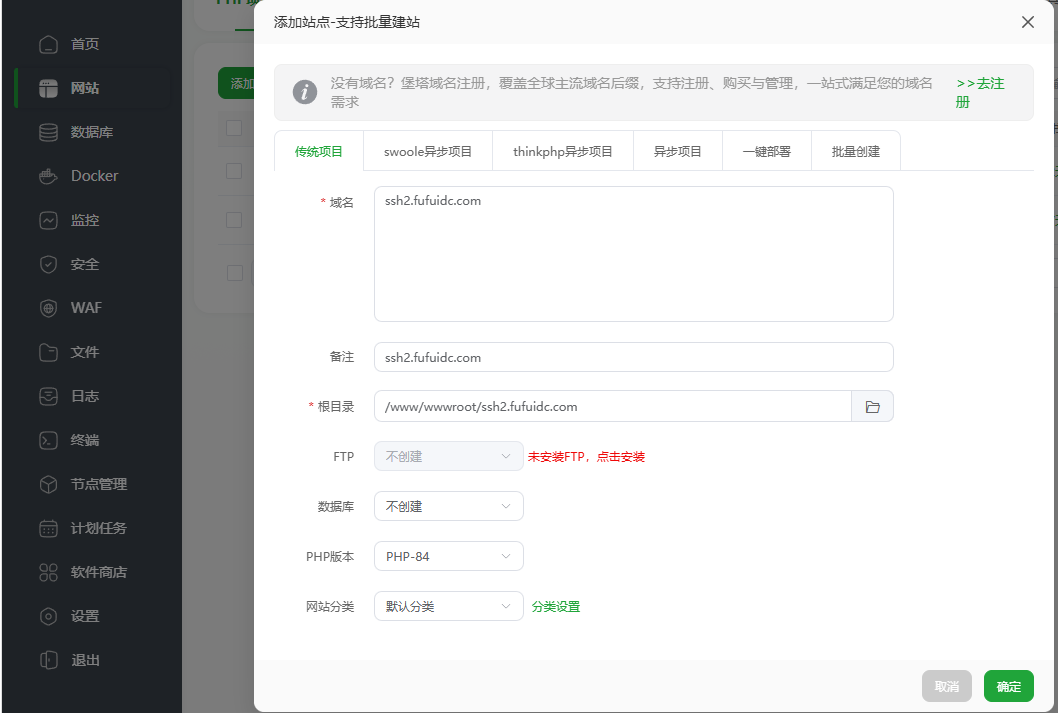This screenshot has height=713, width=1058.
Task: Switch to thinkphp异步项目 tab
Action: tap(563, 152)
